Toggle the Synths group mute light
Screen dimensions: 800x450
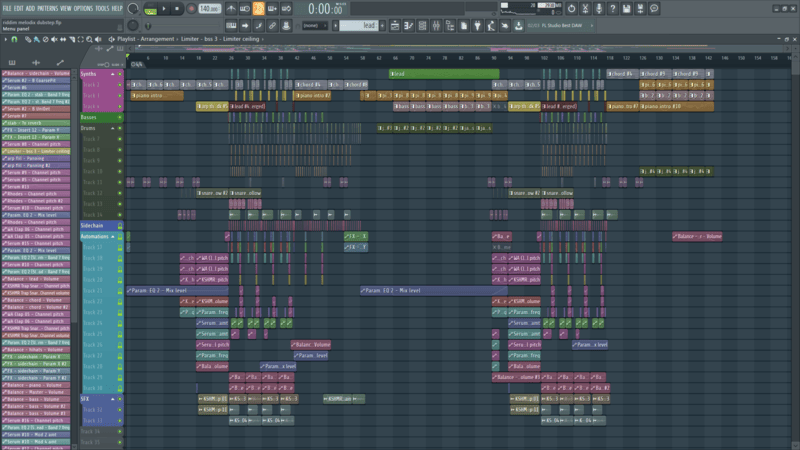pos(120,73)
